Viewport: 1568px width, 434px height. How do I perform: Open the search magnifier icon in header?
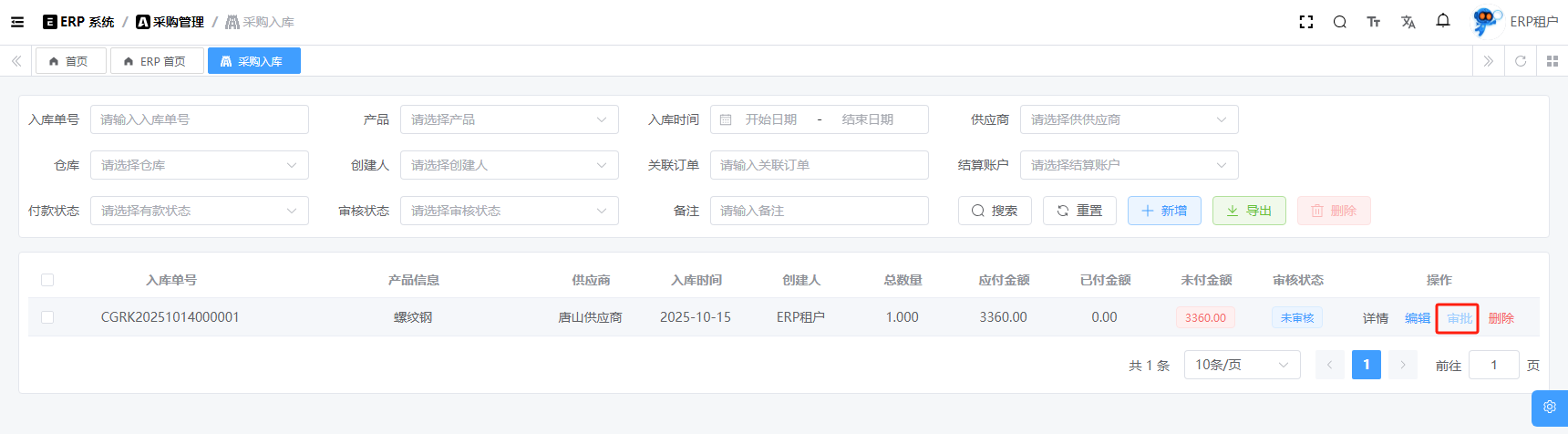point(1339,22)
